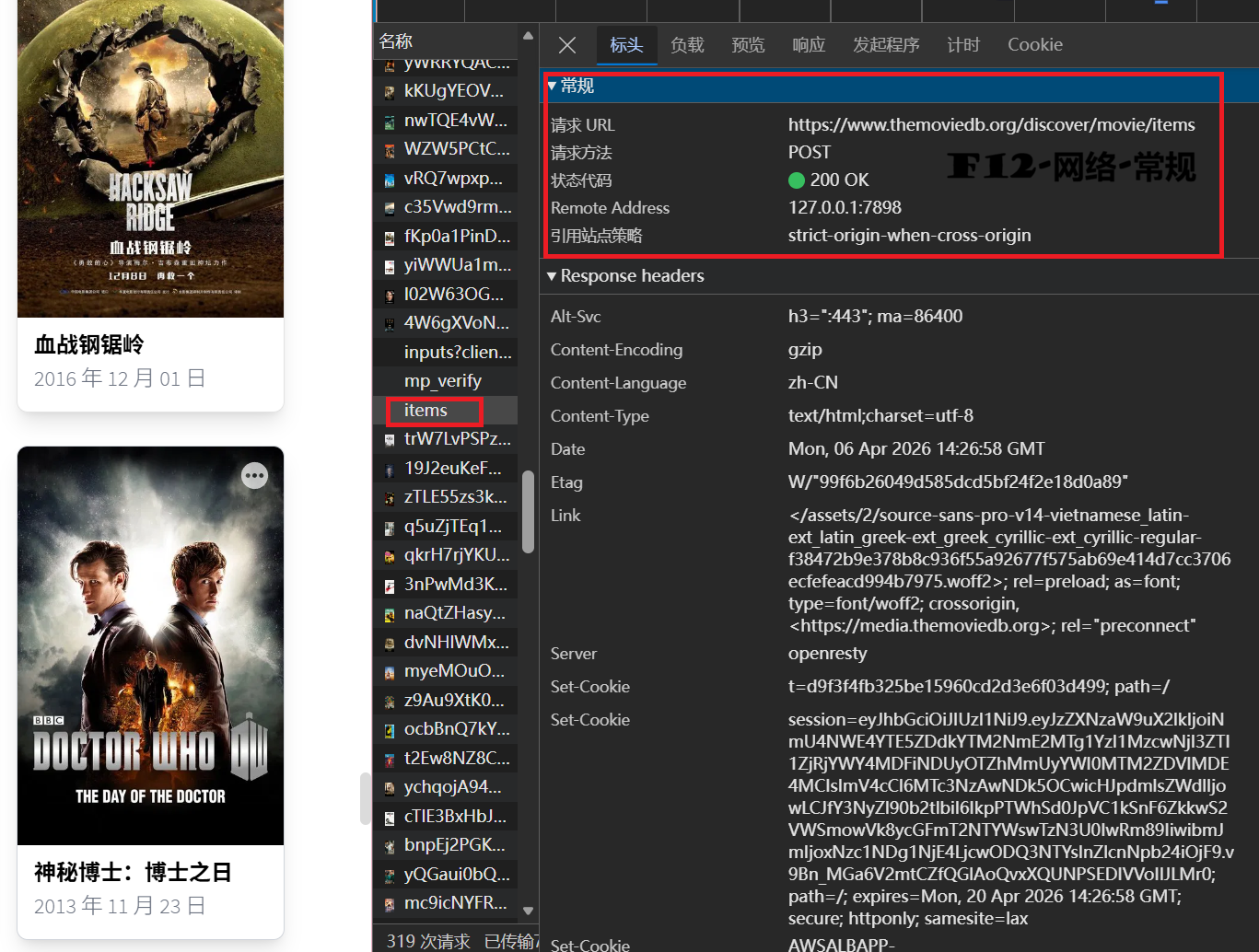Open the 神秘博士：博士之日 title link

(x=133, y=872)
